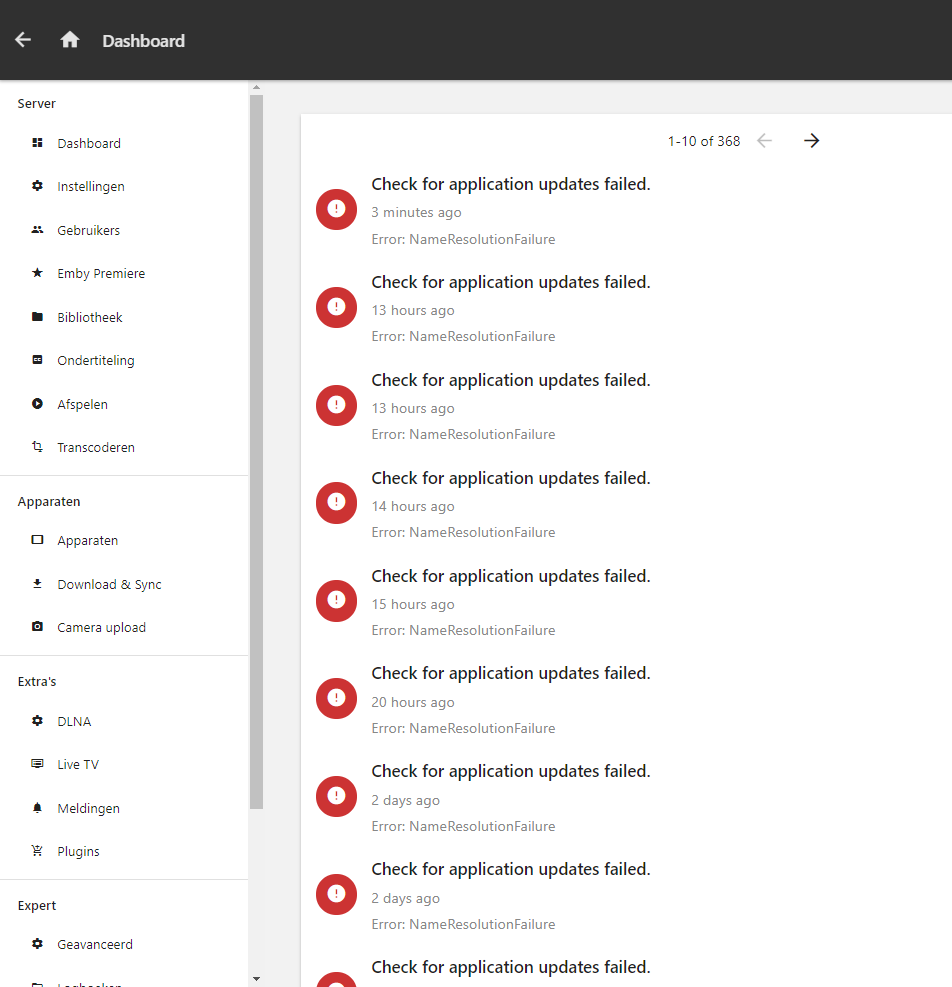Click the alert title above '3 minutes ago'
Viewport: 952px width, 987px height.
pos(511,184)
